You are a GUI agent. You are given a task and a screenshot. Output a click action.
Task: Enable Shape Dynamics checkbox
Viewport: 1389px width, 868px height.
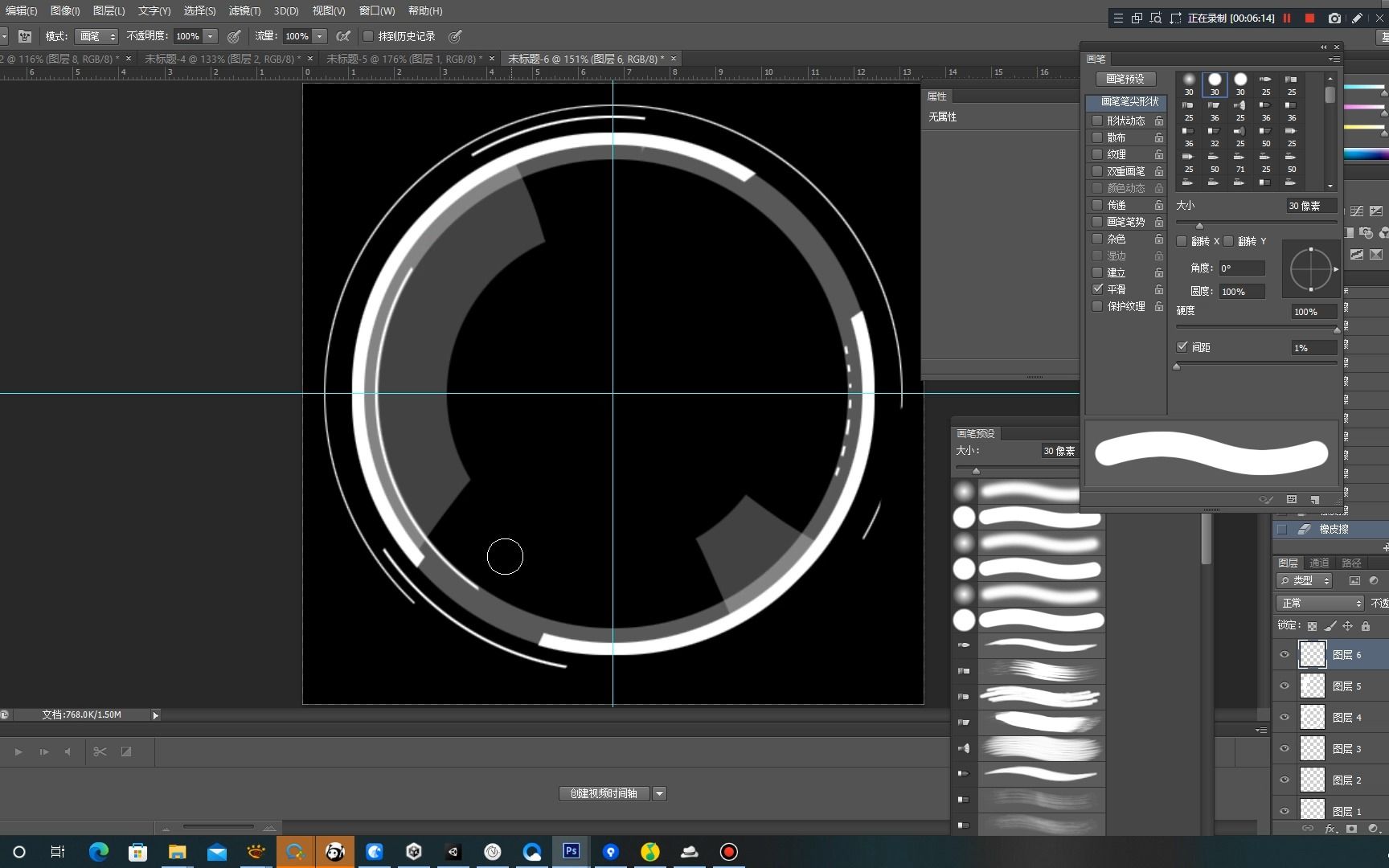click(x=1097, y=121)
